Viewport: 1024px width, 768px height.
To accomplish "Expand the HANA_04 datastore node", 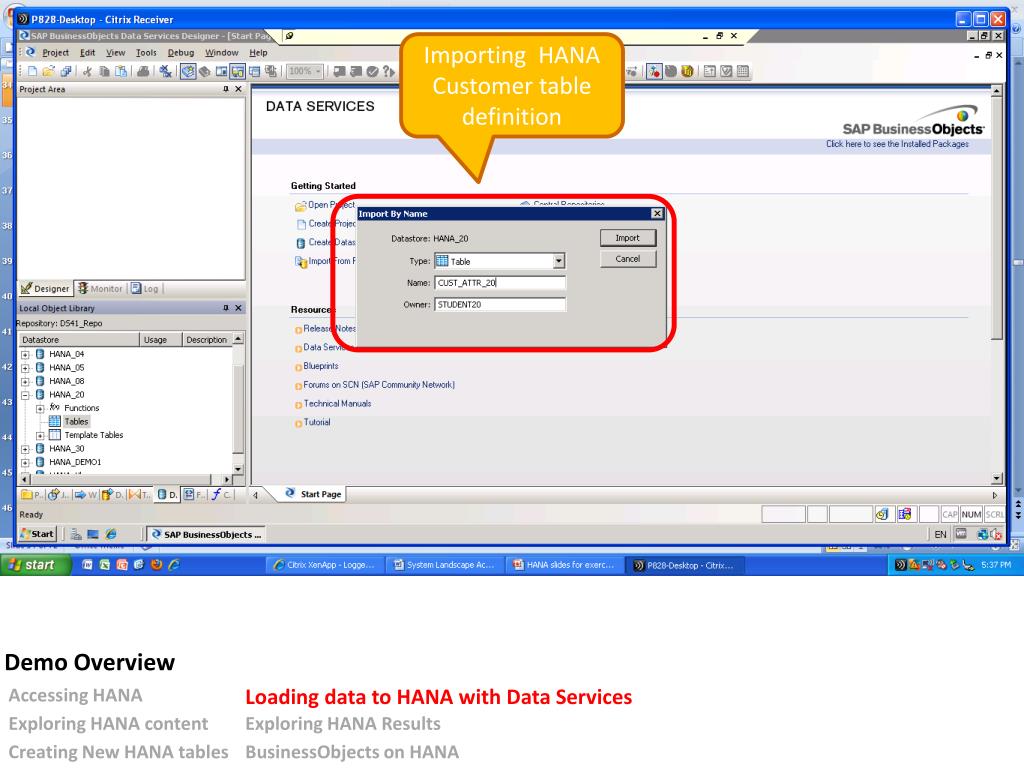I will [x=25, y=355].
